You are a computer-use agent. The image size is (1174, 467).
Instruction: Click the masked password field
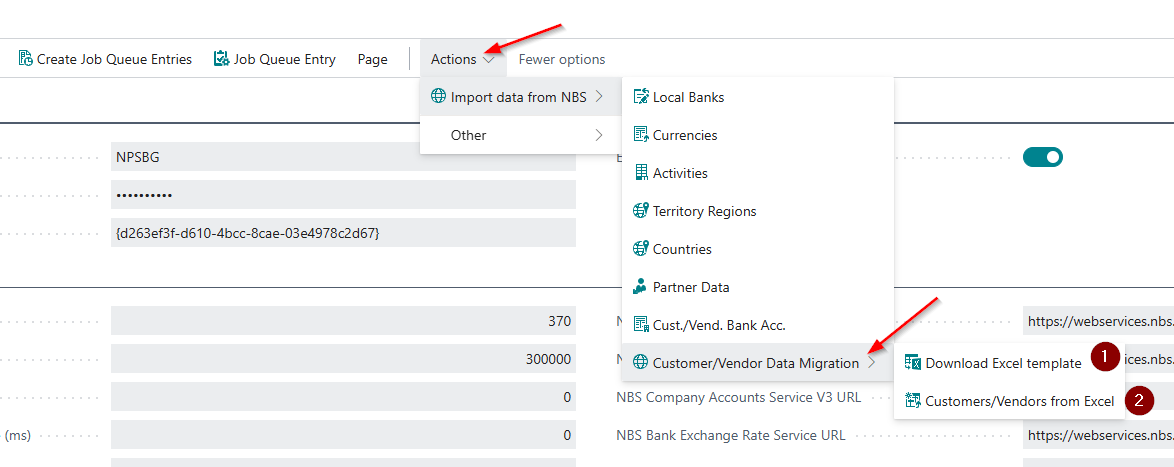click(343, 195)
